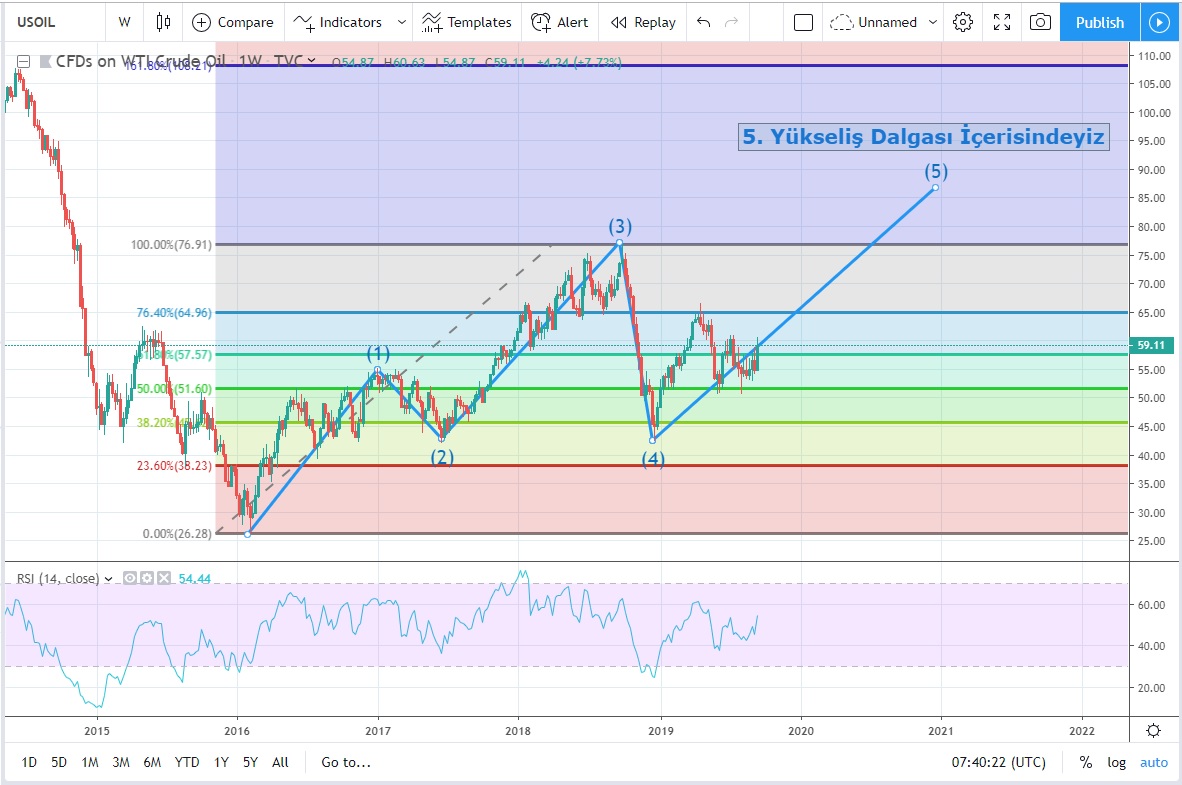Click the play button beside Publish
The image size is (1182, 785).
[1159, 22]
